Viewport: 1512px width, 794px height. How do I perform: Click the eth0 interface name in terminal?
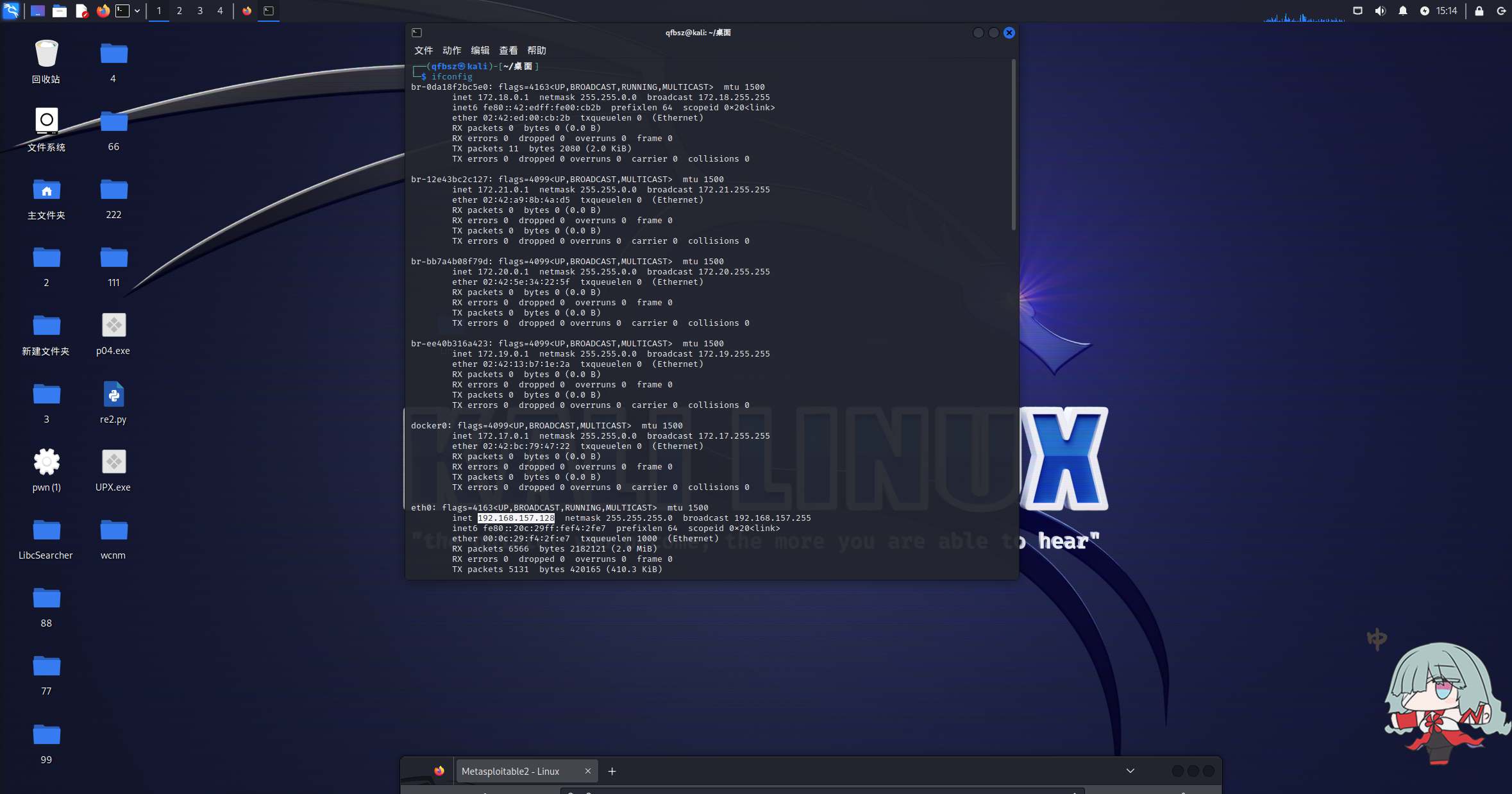pyautogui.click(x=421, y=508)
